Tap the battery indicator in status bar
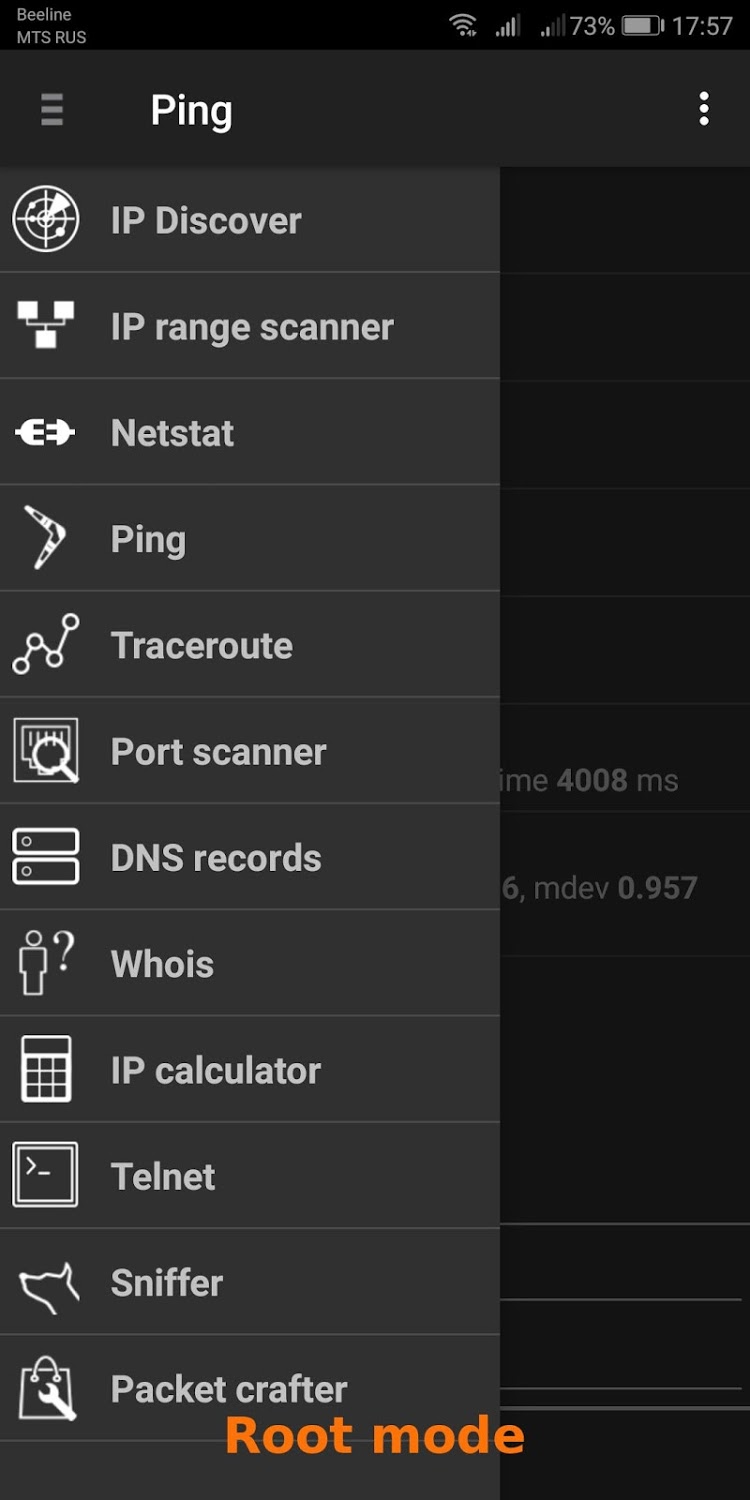750x1500 pixels. tap(642, 26)
